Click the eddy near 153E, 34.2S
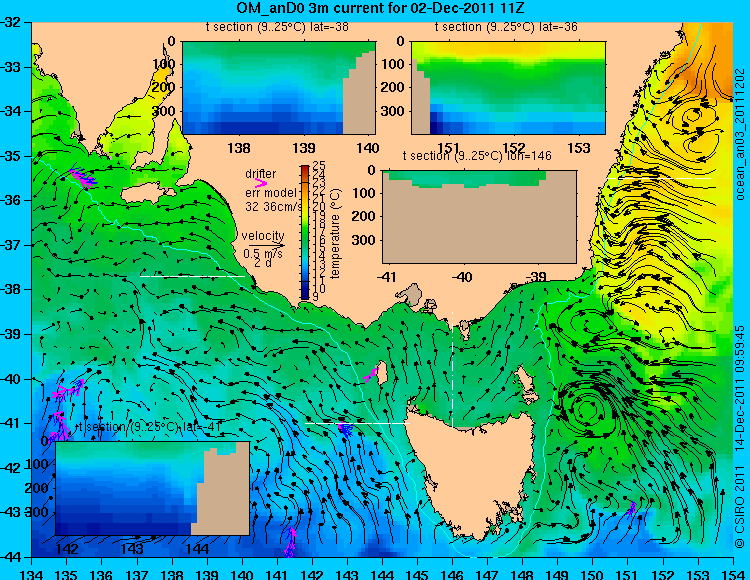Screen dimensions: 750x580 coord(692,115)
